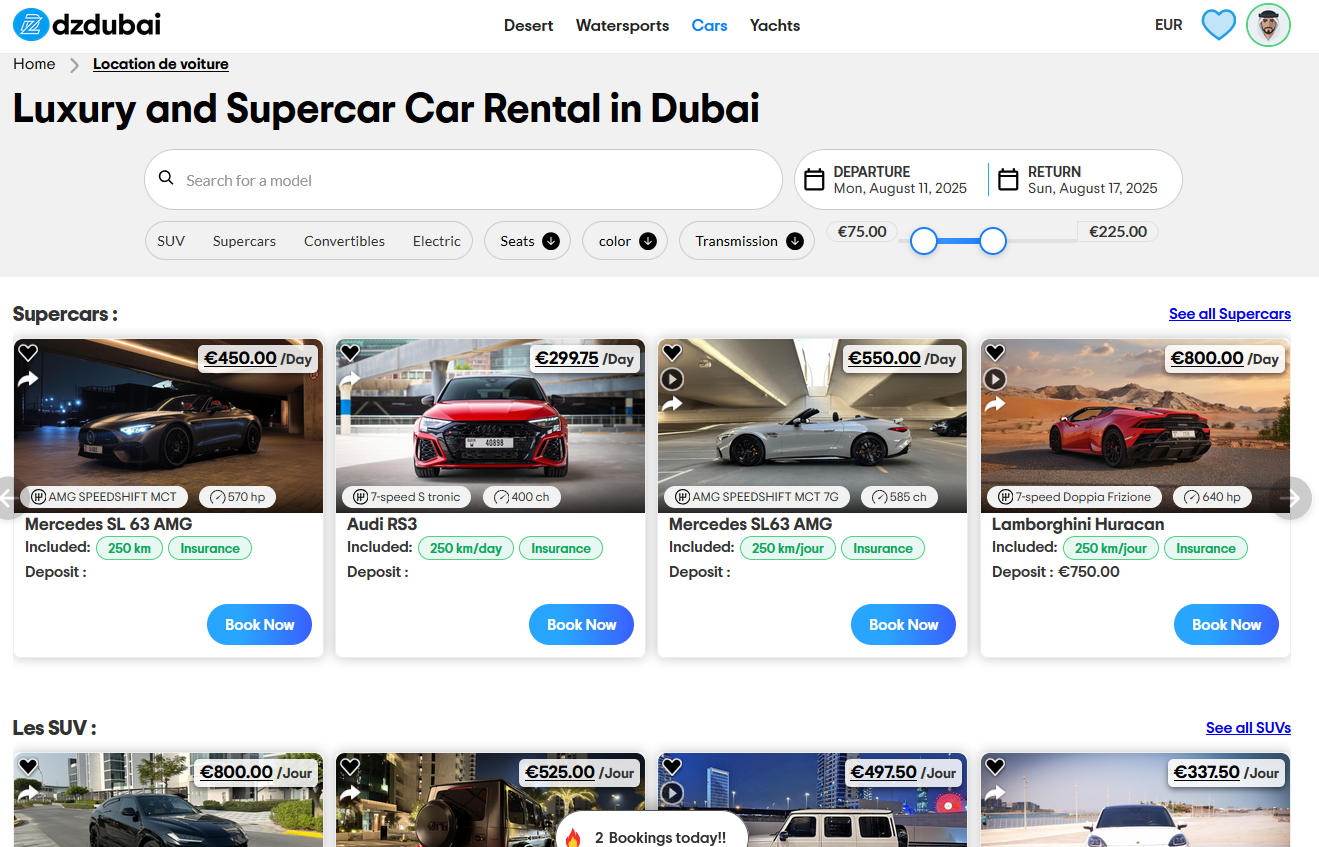Image resolution: width=1319 pixels, height=847 pixels.
Task: Select the Cars menu item
Action: pos(709,25)
